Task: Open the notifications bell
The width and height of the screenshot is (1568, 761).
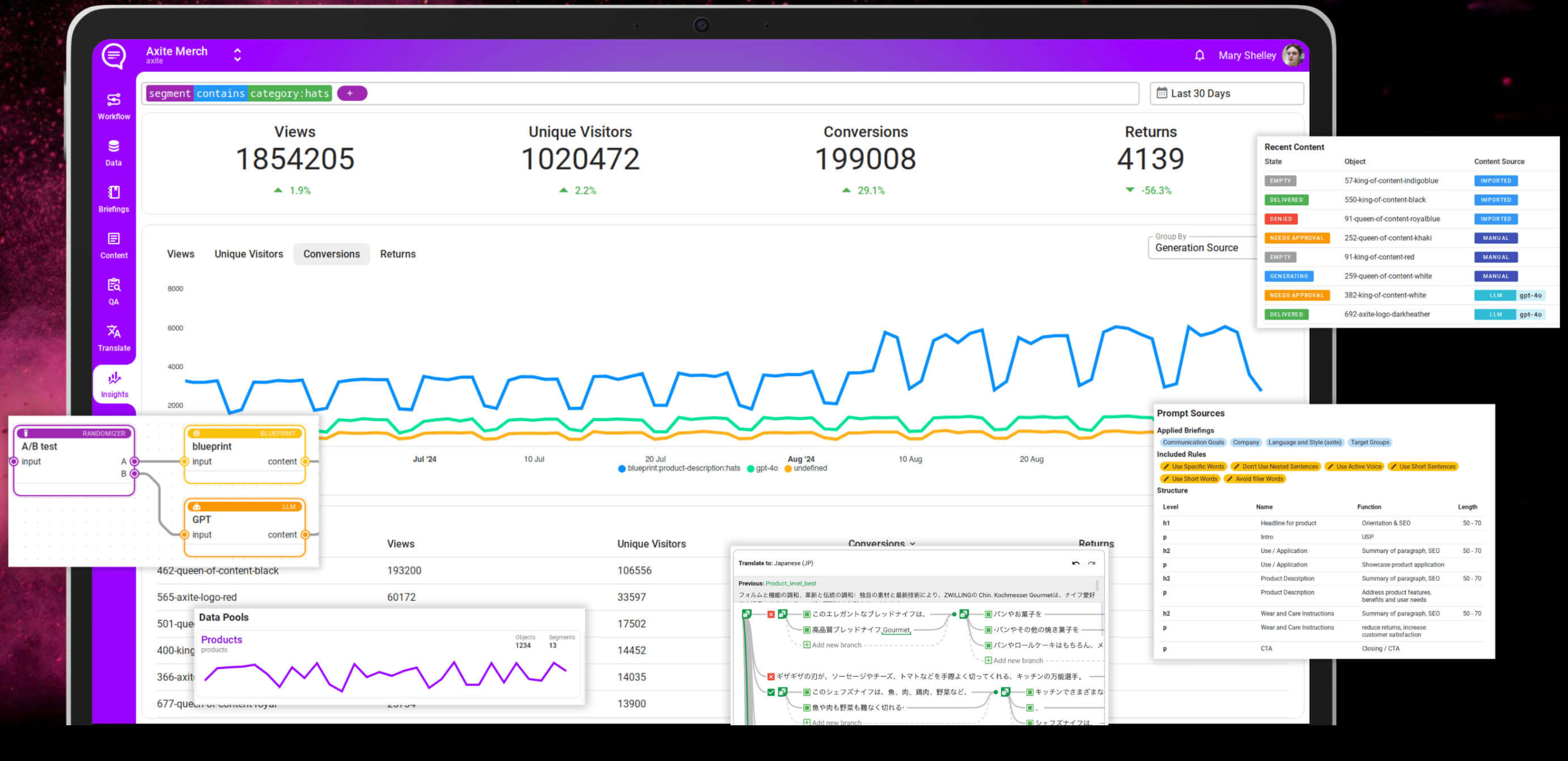Action: pos(1199,56)
